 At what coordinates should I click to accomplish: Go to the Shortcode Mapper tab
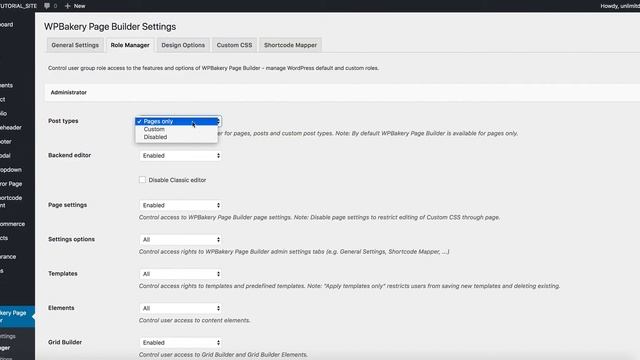[x=290, y=45]
